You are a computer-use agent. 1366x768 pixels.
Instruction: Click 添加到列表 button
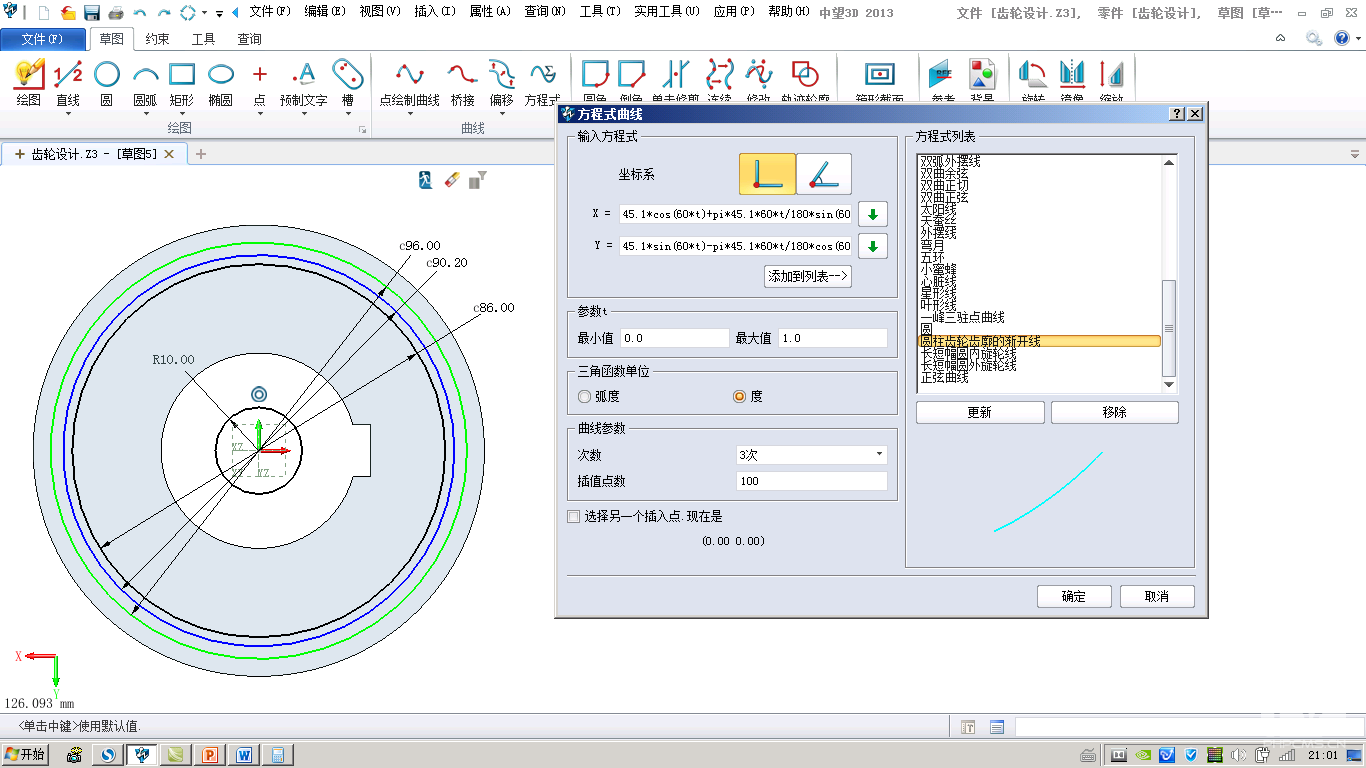click(x=808, y=277)
